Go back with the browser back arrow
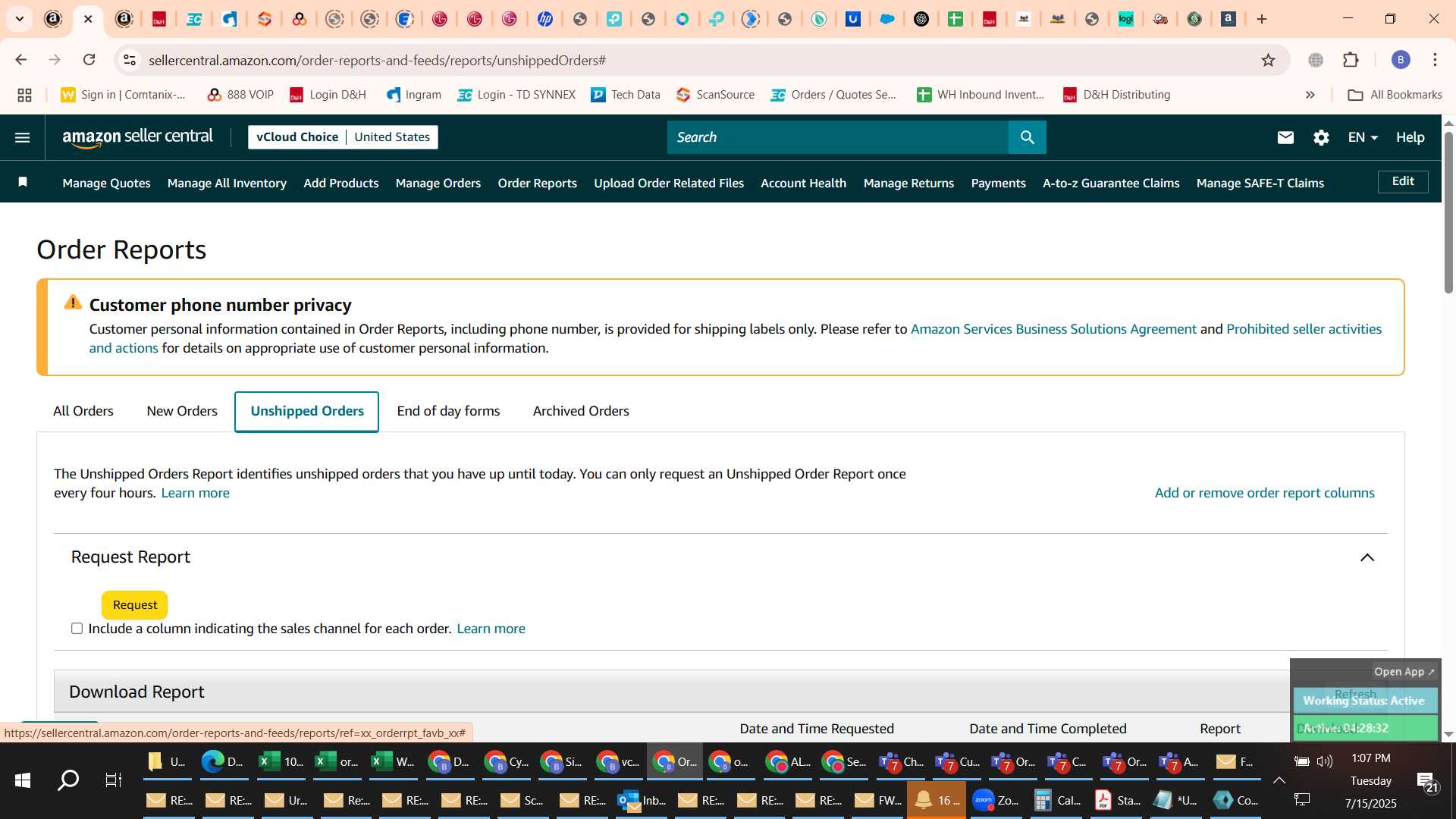The width and height of the screenshot is (1456, 819). 21,60
